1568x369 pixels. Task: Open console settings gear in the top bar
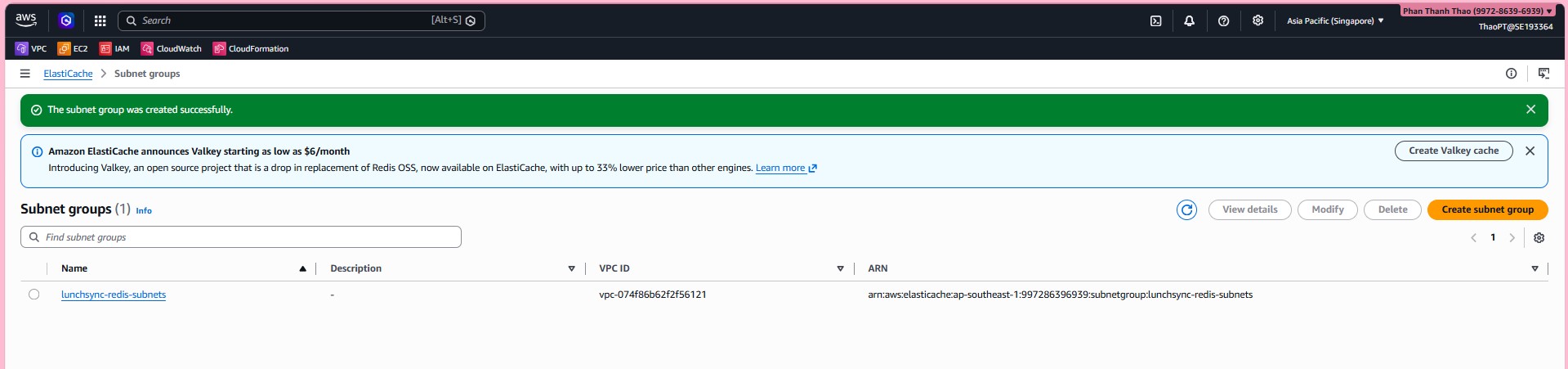pos(1258,20)
